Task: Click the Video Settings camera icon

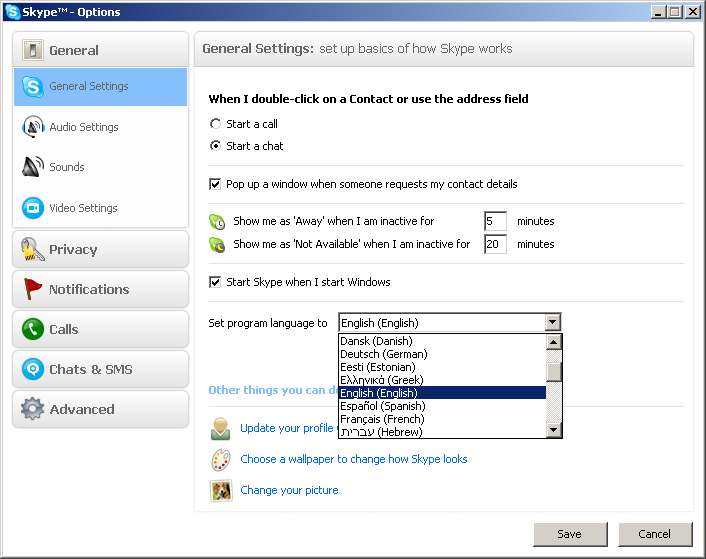Action: (32, 208)
